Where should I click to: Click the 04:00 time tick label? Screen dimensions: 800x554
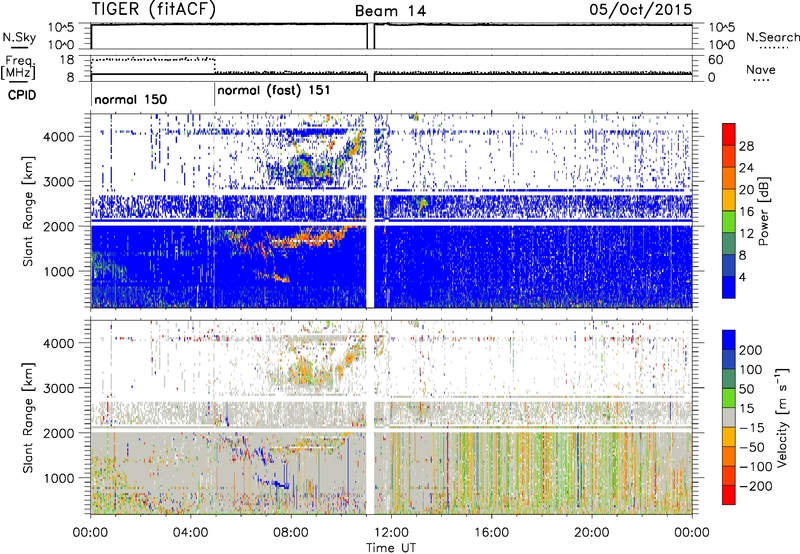click(191, 533)
